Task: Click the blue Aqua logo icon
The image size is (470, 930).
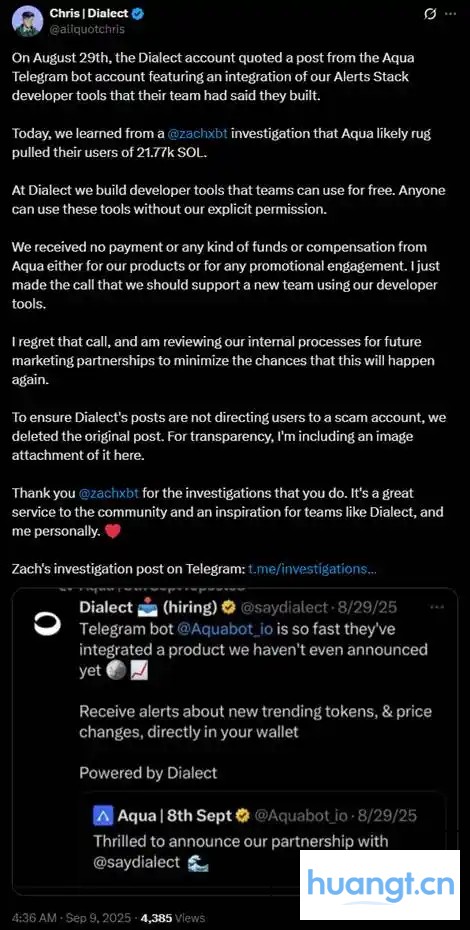Action: pyautogui.click(x=103, y=817)
